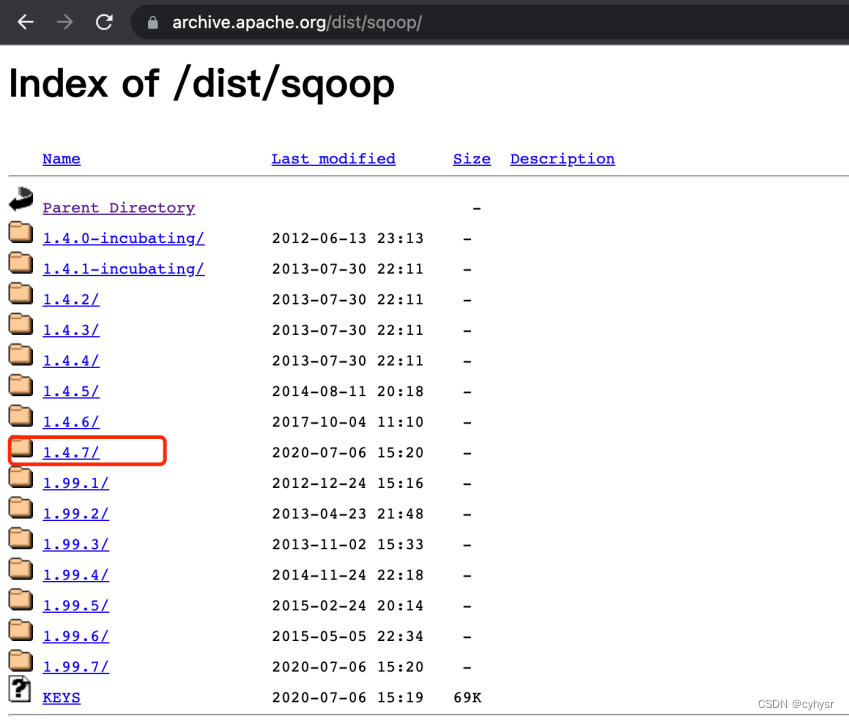Click the page heading 'Index of /dist/sqoop'

201,84
